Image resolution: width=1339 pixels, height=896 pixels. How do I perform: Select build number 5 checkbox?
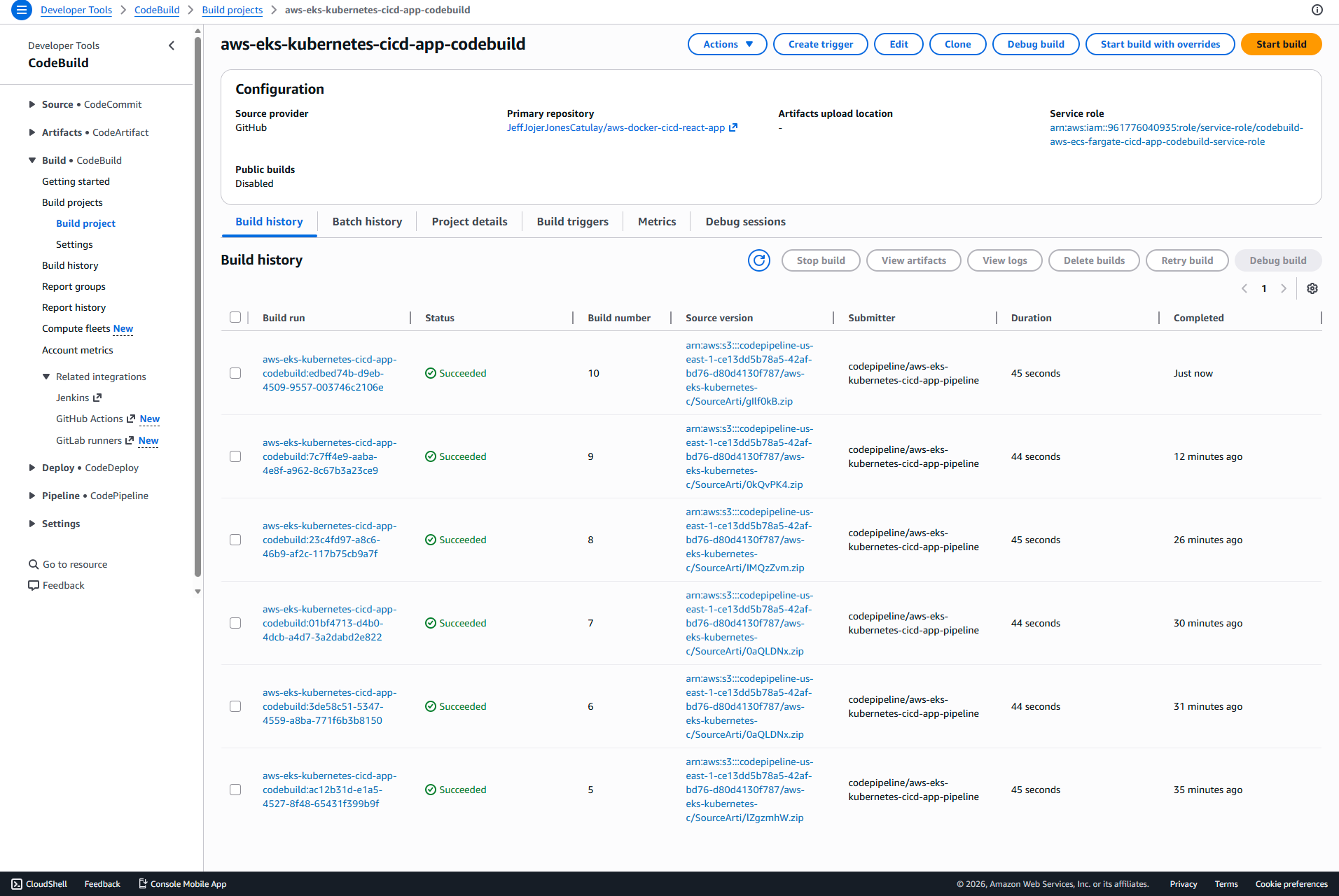click(x=235, y=790)
